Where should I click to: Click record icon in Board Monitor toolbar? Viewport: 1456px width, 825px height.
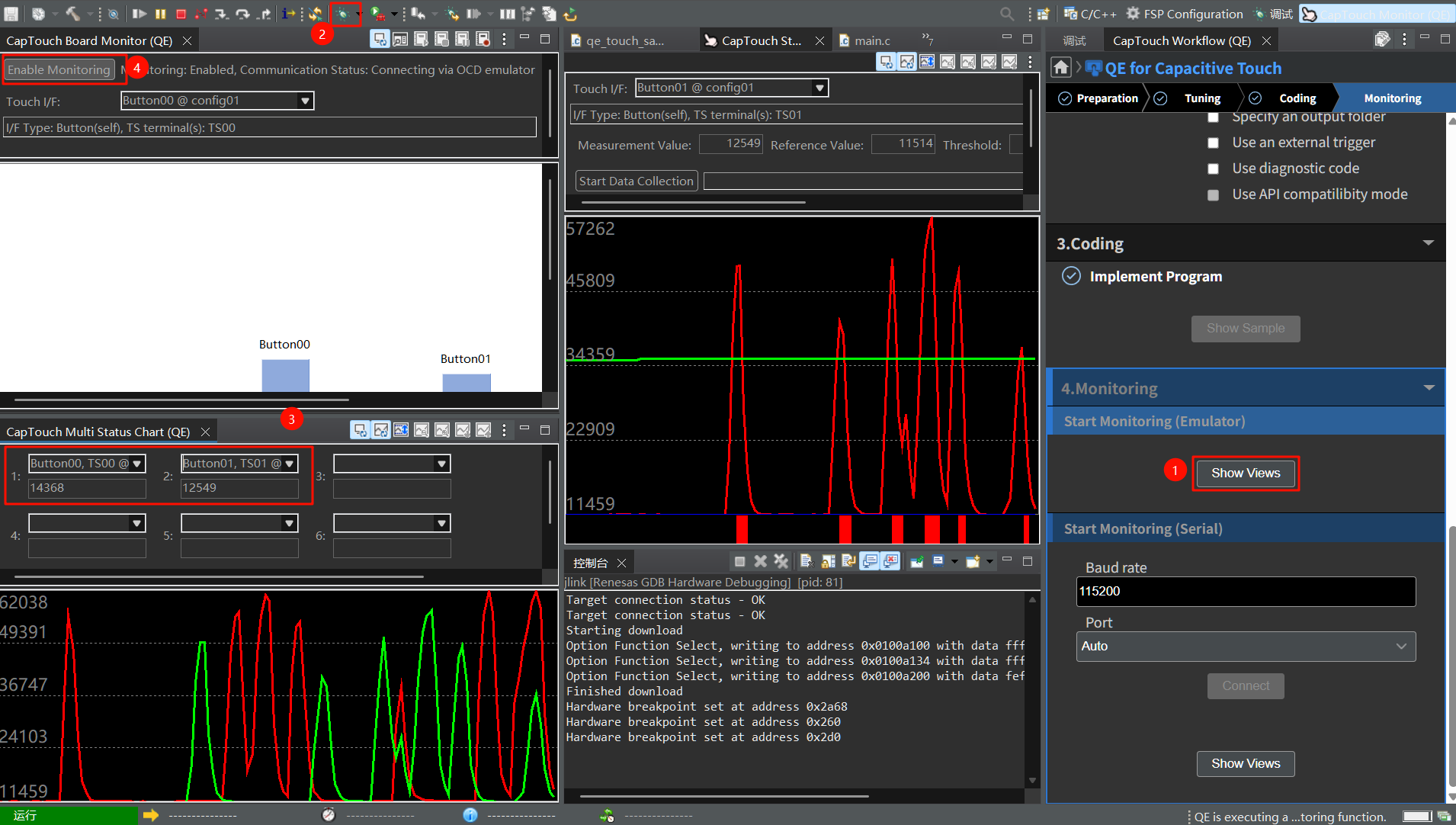click(x=483, y=39)
